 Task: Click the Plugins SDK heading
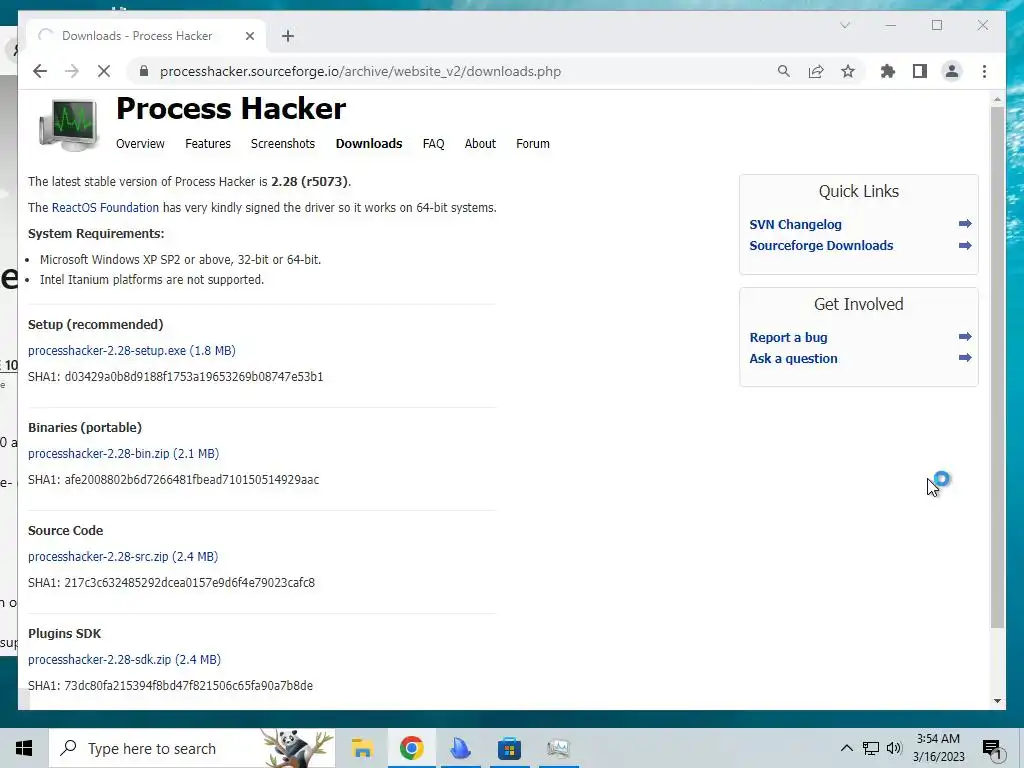[x=65, y=633]
